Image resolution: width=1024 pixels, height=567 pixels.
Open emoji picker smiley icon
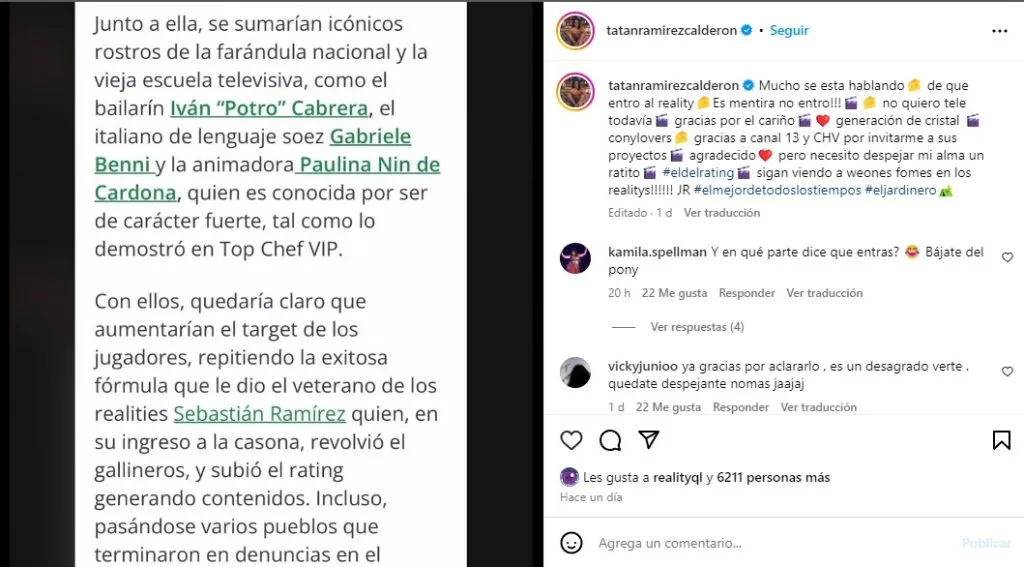[571, 543]
